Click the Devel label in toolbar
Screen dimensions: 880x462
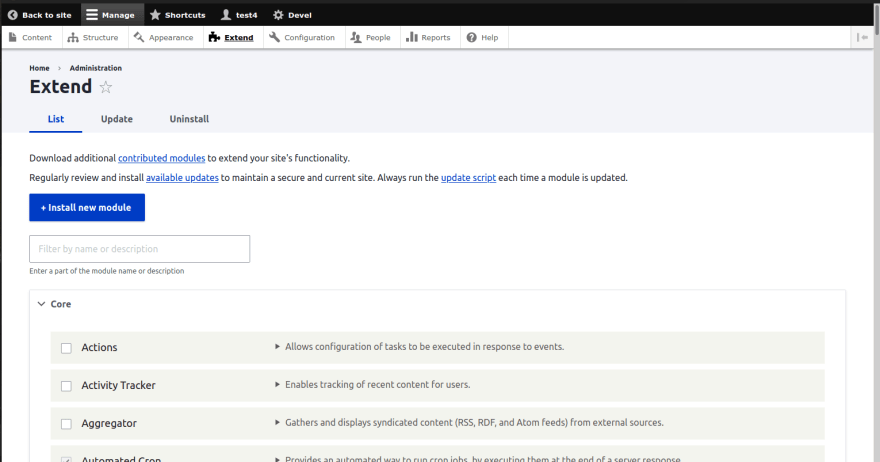click(300, 15)
